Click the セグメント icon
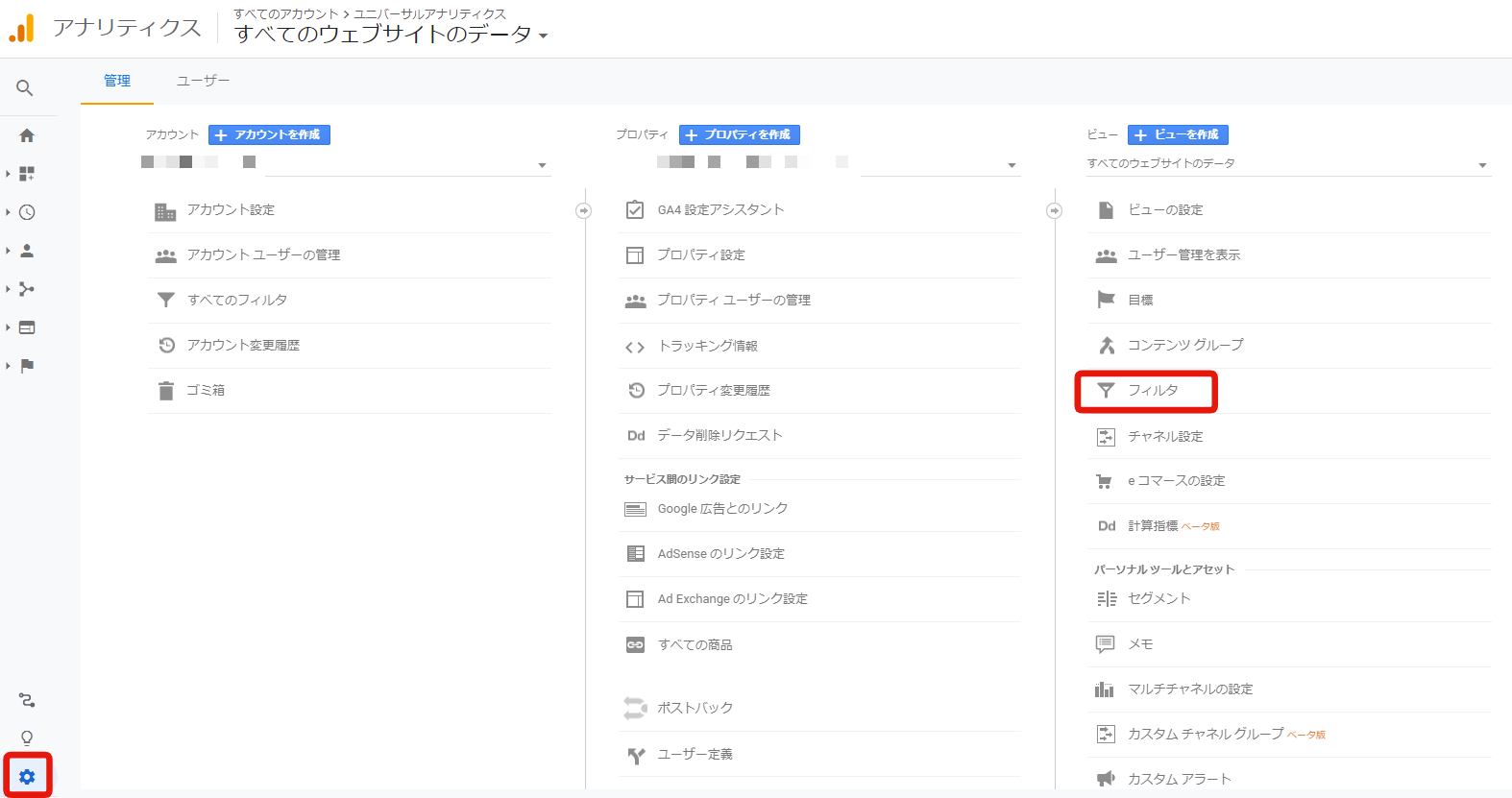1512x798 pixels. [1107, 599]
